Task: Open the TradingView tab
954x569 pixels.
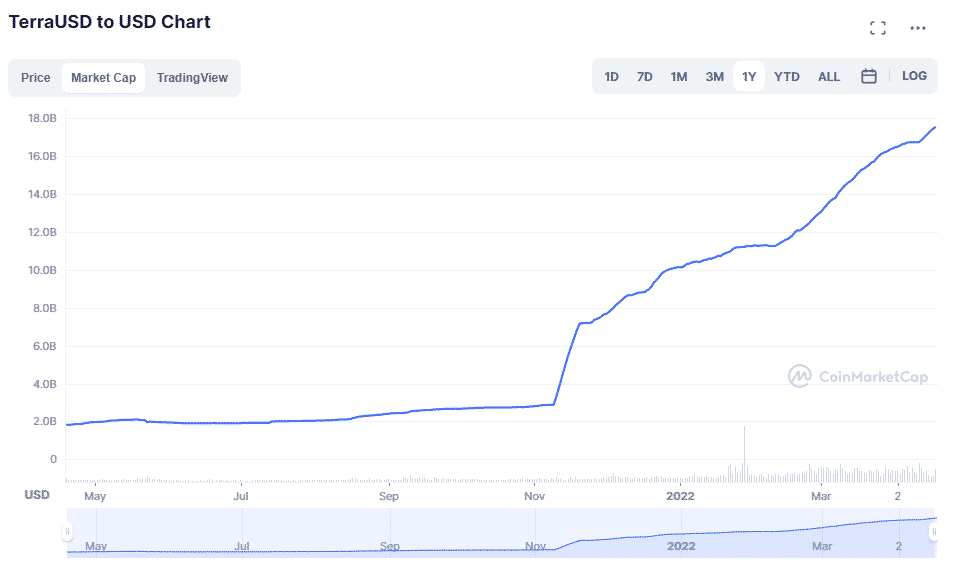Action: click(192, 78)
